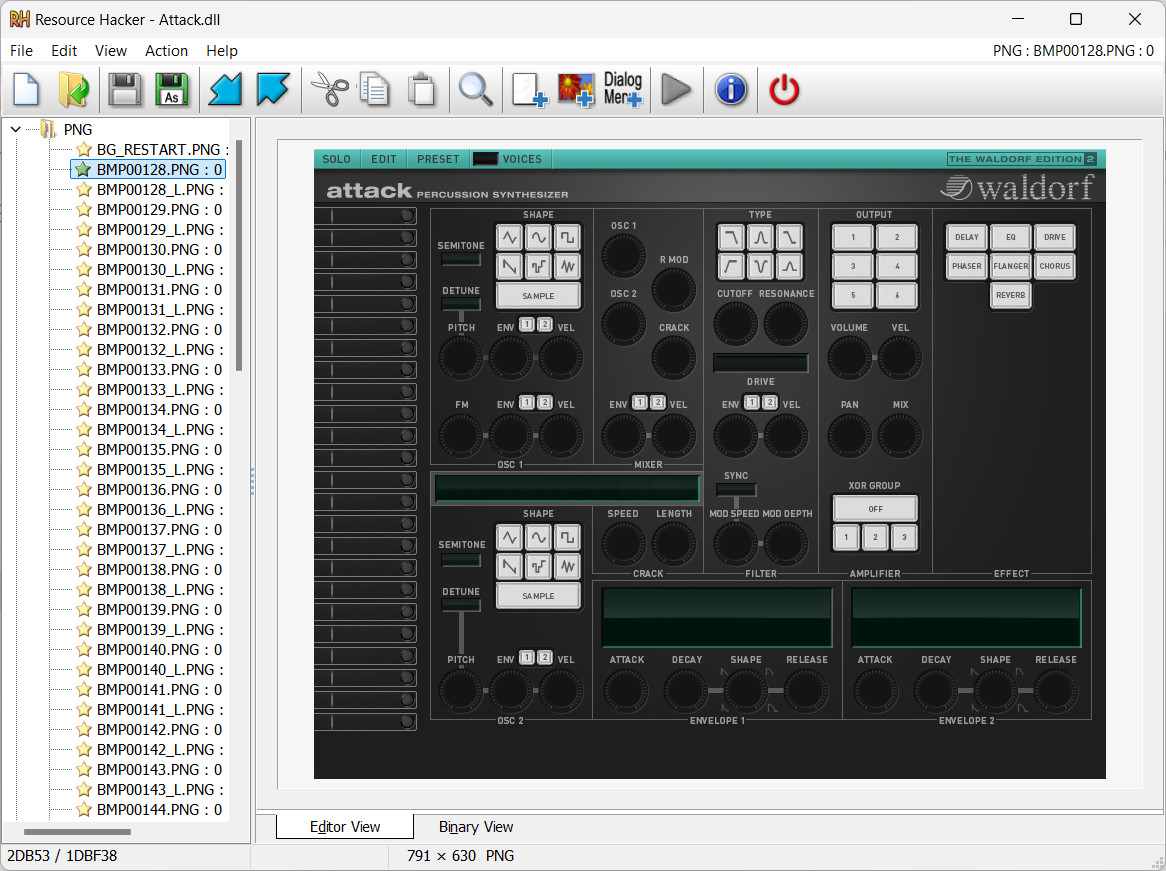Switch to the Binary View tab
Image resolution: width=1166 pixels, height=871 pixels.
(x=476, y=826)
